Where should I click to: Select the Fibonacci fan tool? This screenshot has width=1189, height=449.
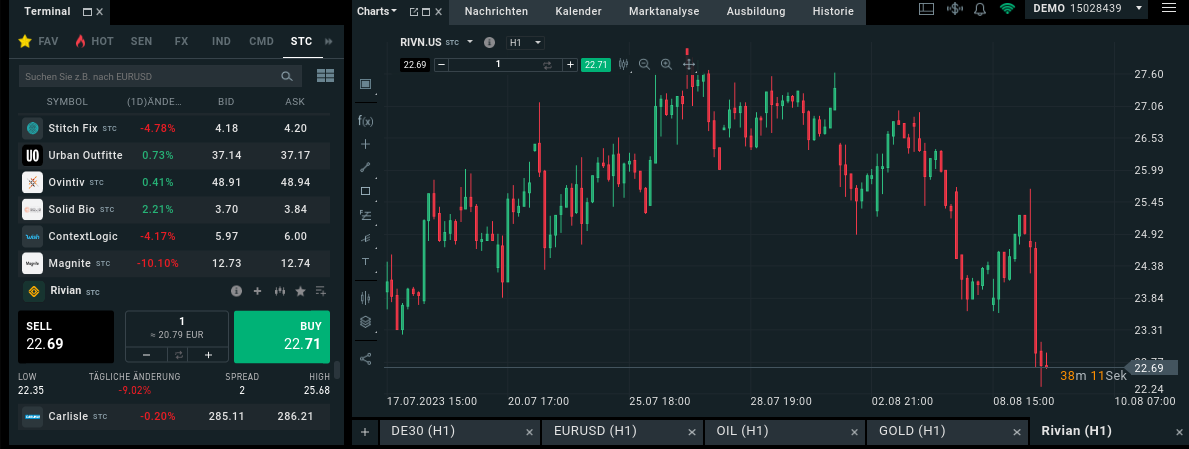[x=365, y=238]
